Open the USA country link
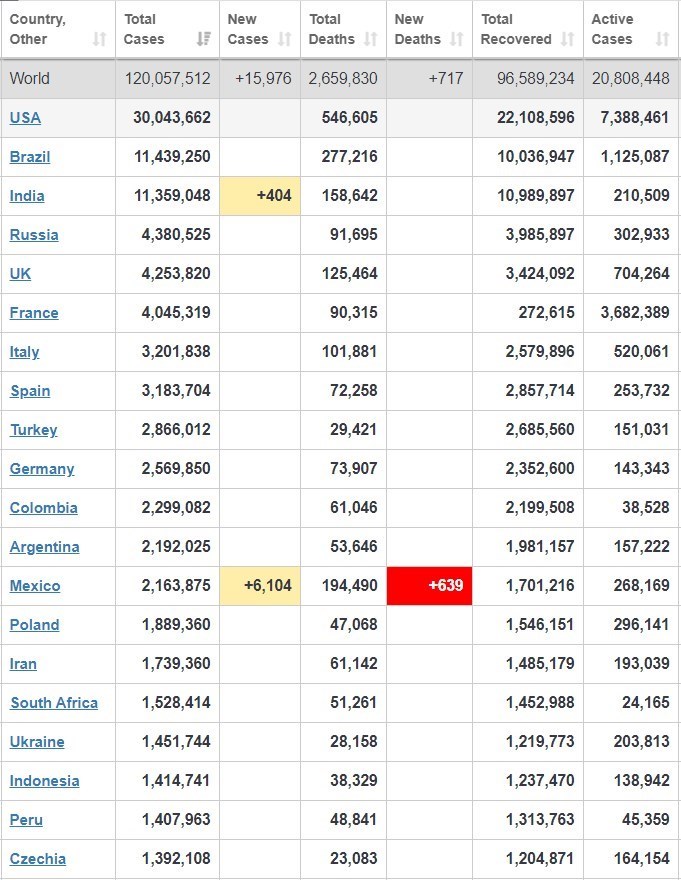 tap(25, 118)
